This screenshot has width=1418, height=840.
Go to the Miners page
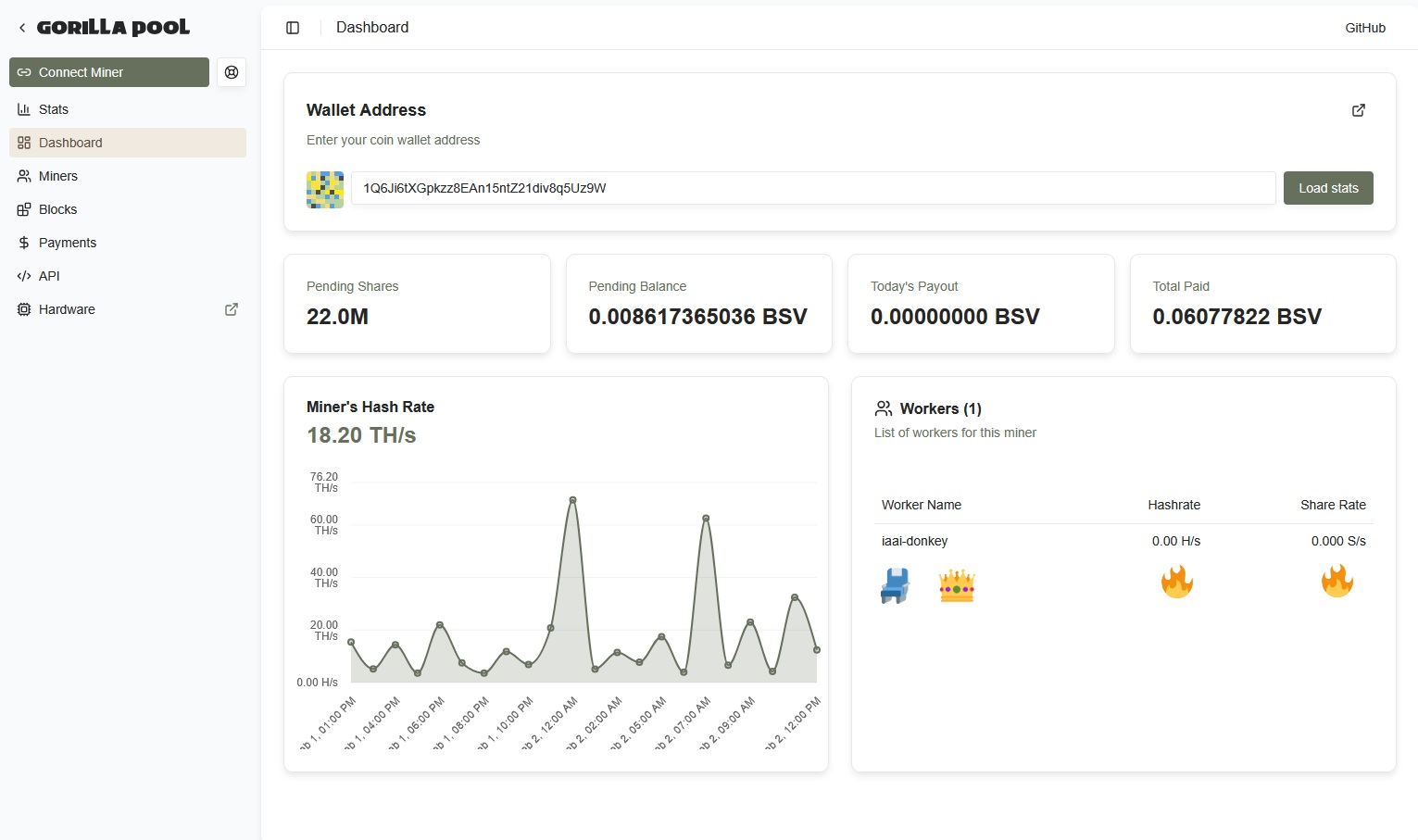(128, 176)
